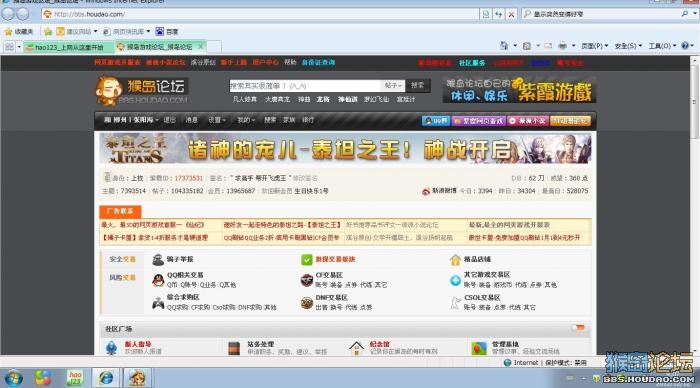Click the red stop loading icon
Viewport: 700px width, 388px height.
[511, 14]
